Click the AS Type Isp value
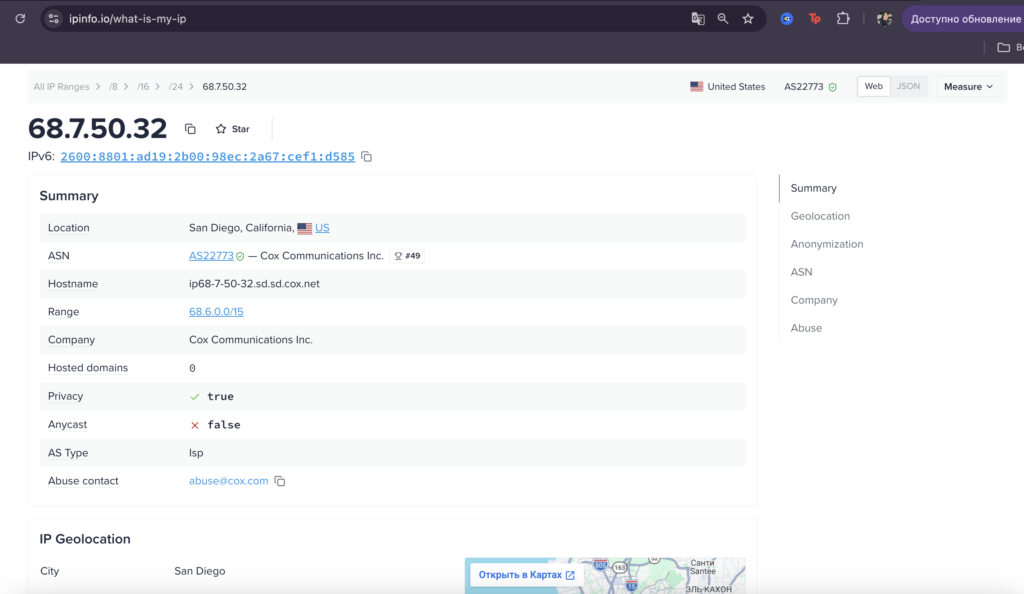The height and width of the screenshot is (594, 1024). [x=196, y=453]
